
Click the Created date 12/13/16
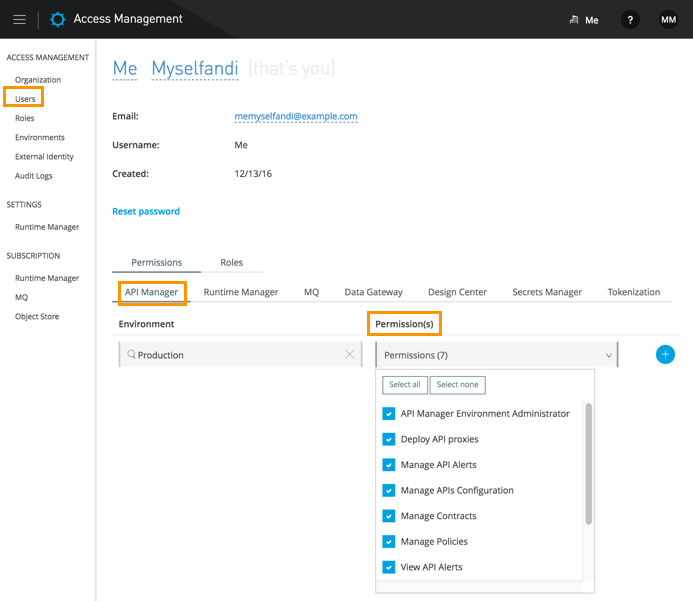(x=253, y=174)
